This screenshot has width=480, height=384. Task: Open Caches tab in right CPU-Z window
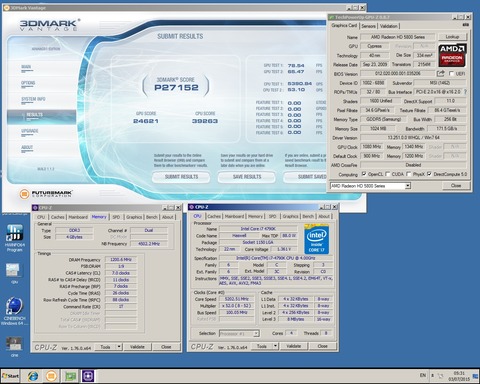point(214,216)
